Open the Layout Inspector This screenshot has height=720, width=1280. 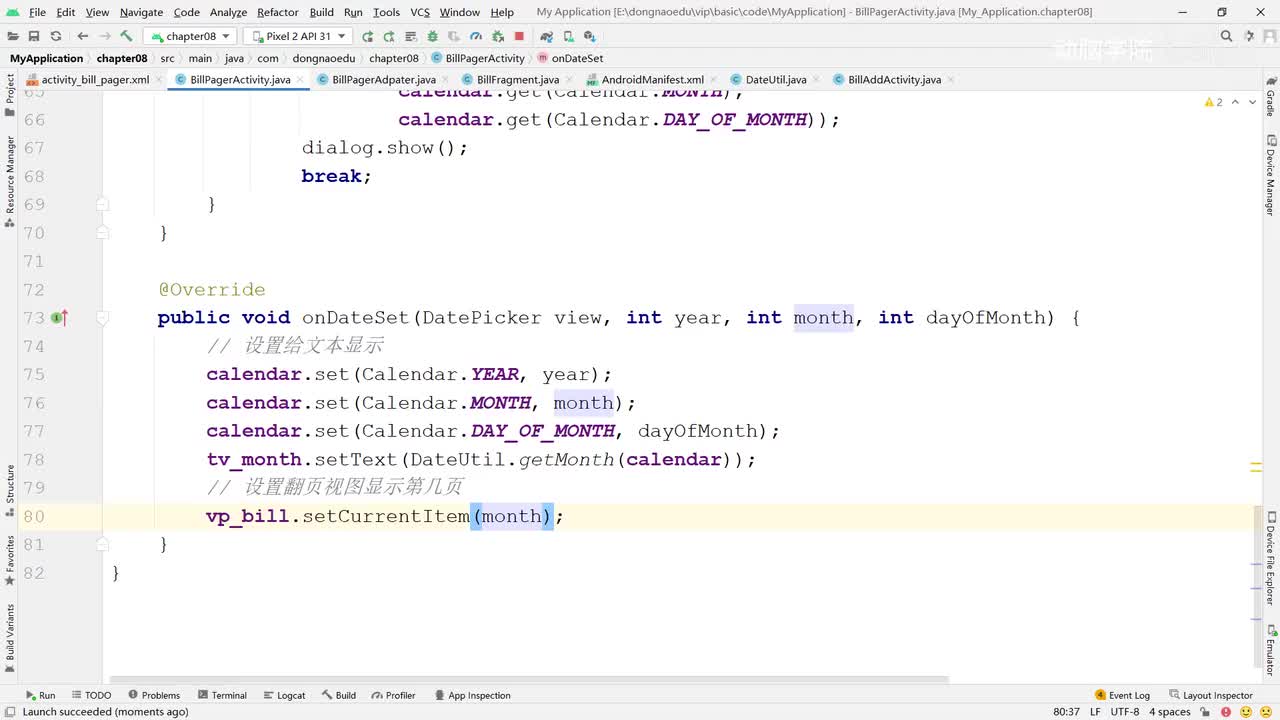[1210, 695]
